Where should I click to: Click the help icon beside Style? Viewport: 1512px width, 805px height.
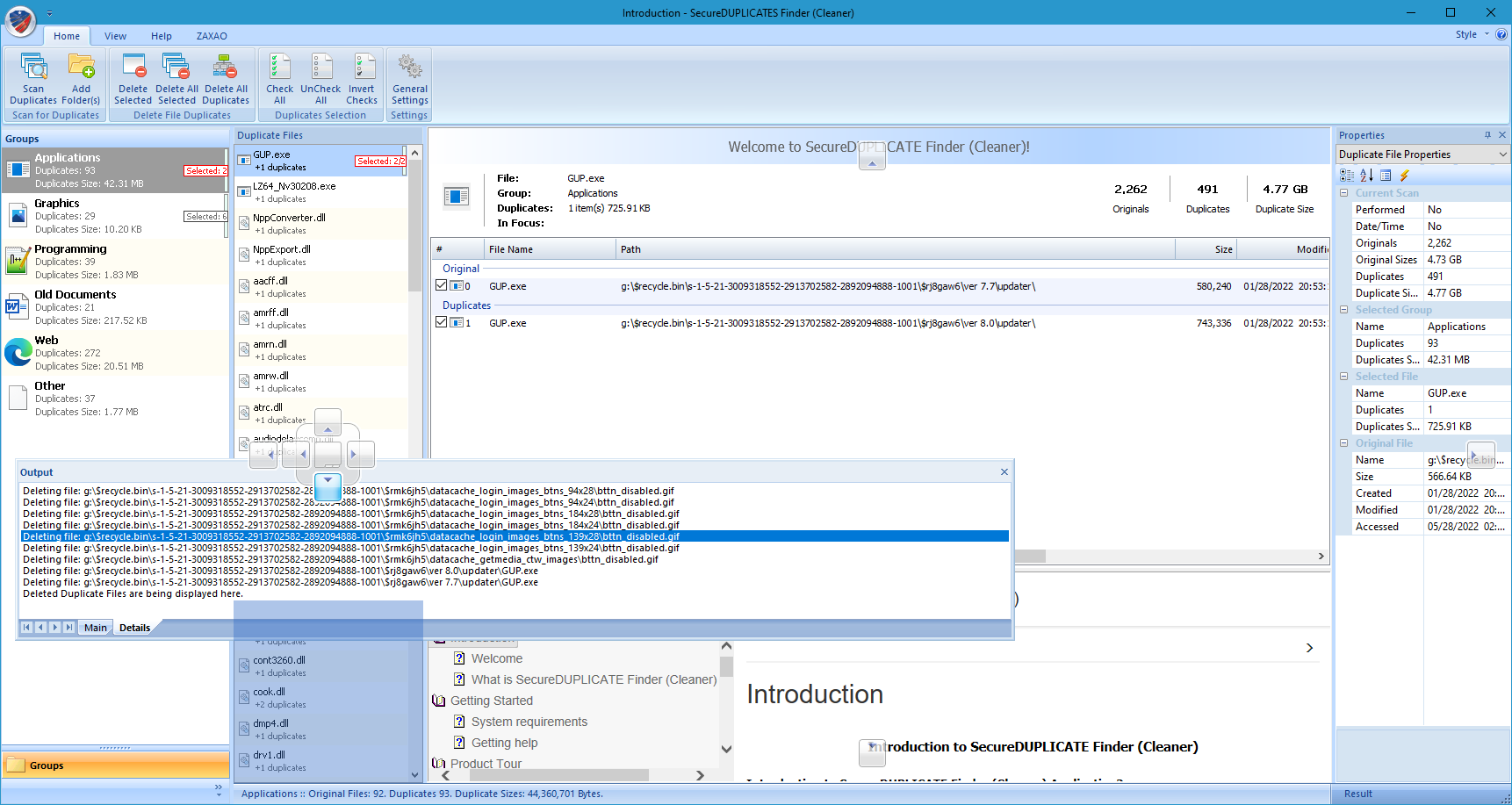click(x=1501, y=35)
